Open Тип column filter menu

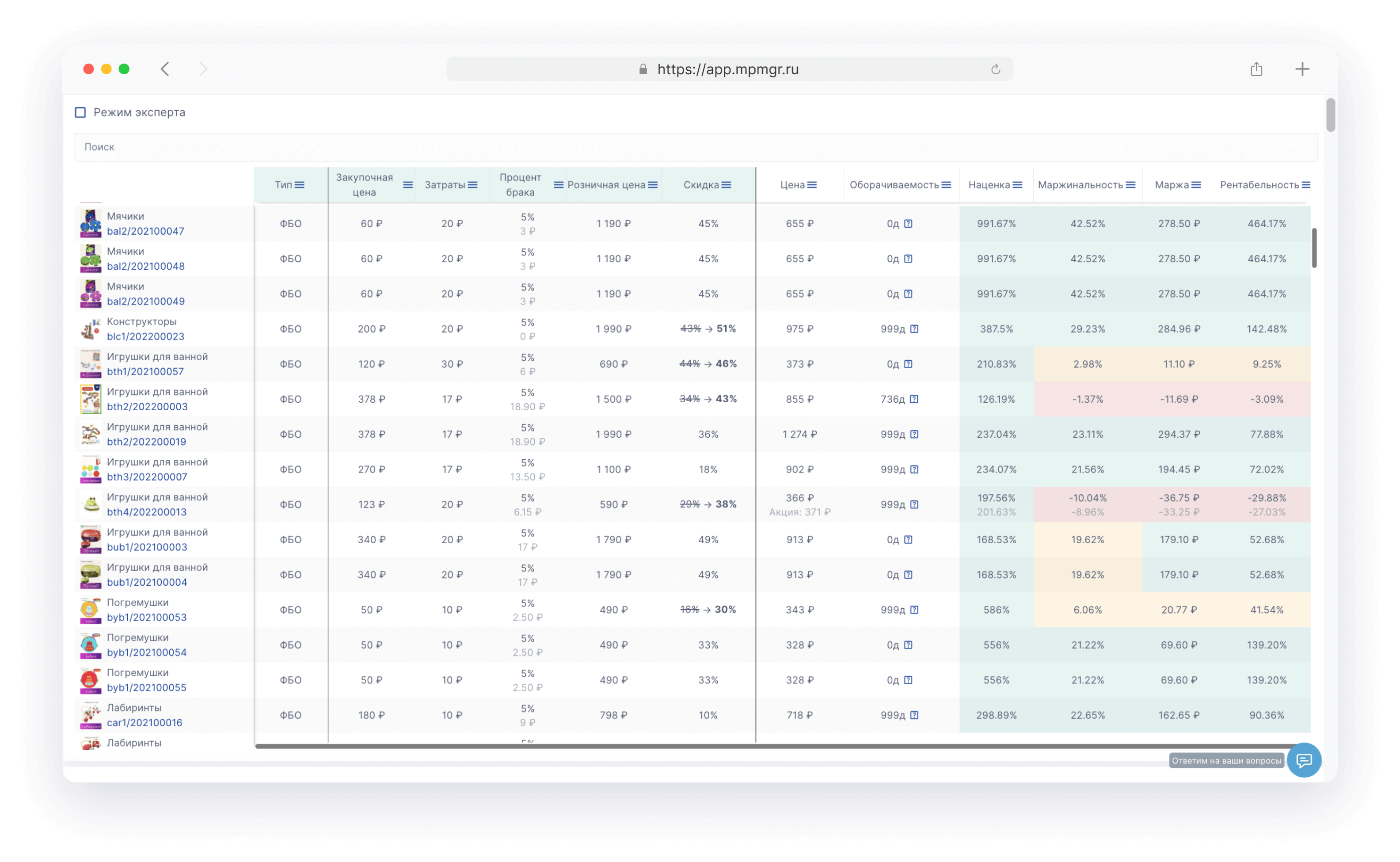(299, 185)
